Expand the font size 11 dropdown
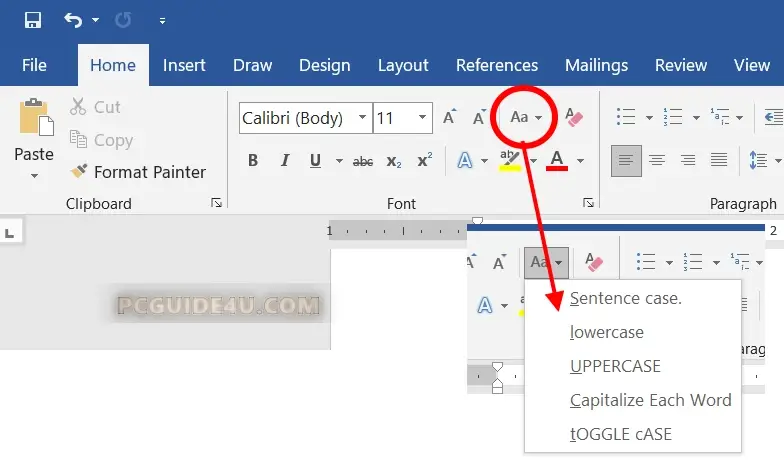Image resolution: width=784 pixels, height=464 pixels. (x=423, y=118)
